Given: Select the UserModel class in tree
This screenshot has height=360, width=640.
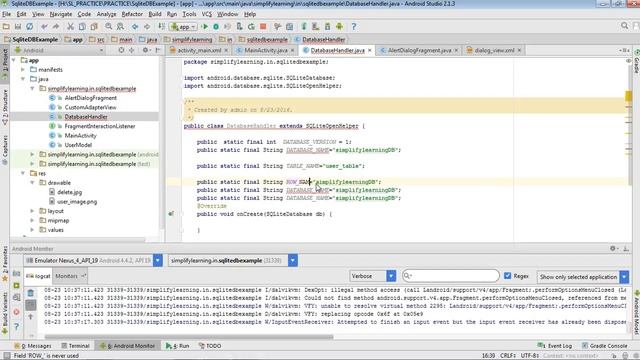Looking at the screenshot, I should click(x=78, y=145).
